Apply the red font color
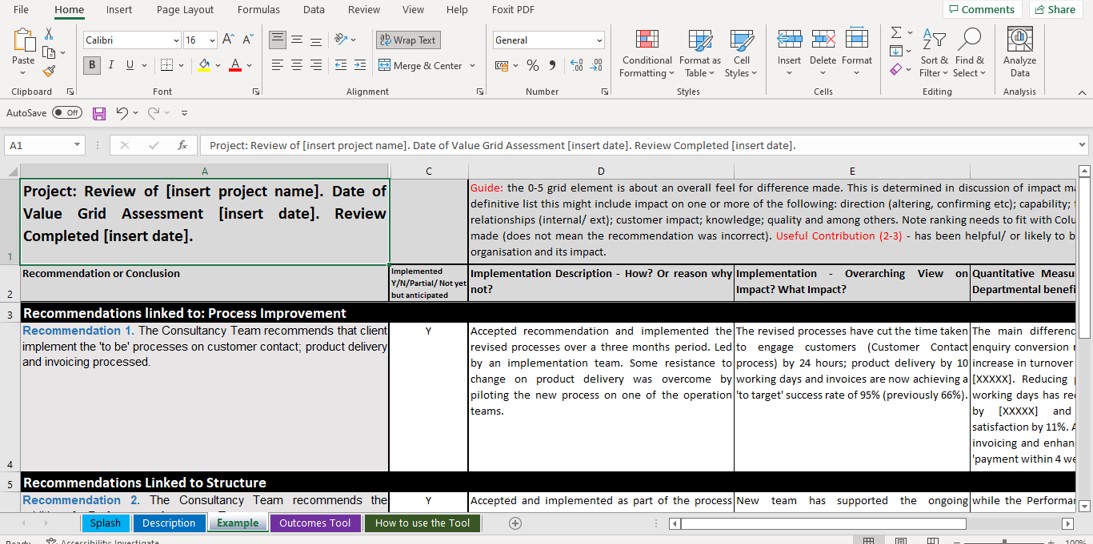1093x544 pixels. tap(235, 66)
